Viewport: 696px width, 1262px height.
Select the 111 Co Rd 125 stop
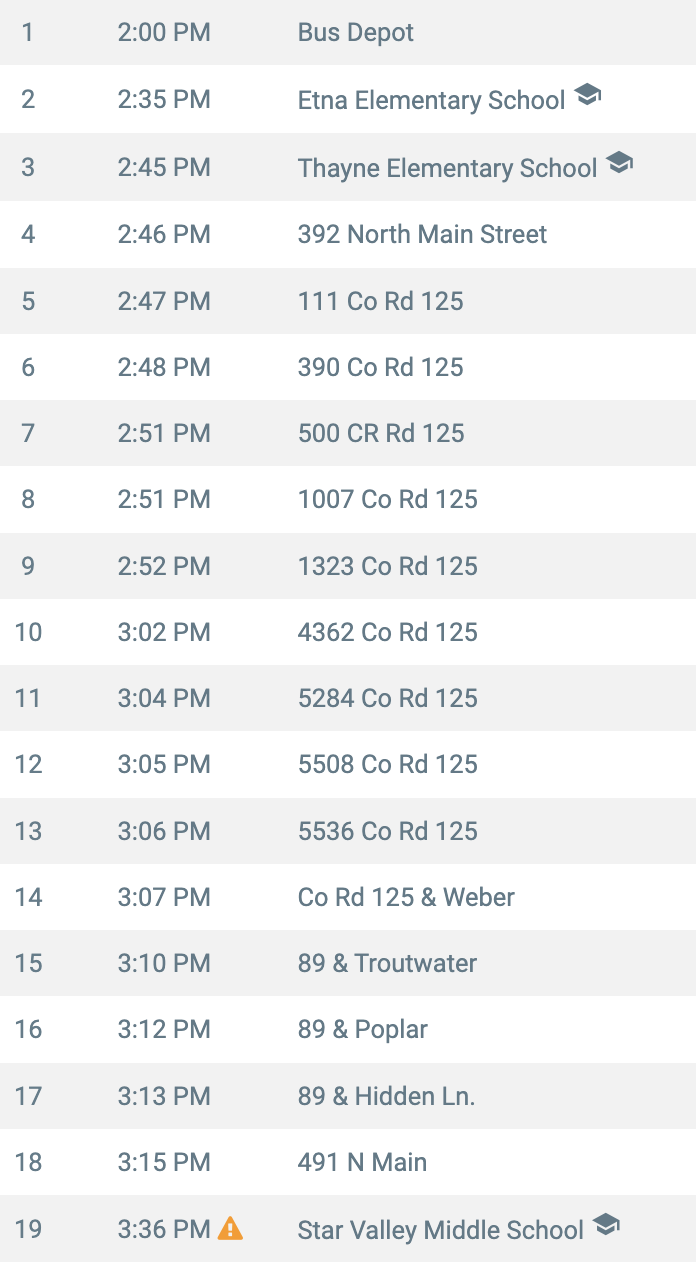coord(348,301)
